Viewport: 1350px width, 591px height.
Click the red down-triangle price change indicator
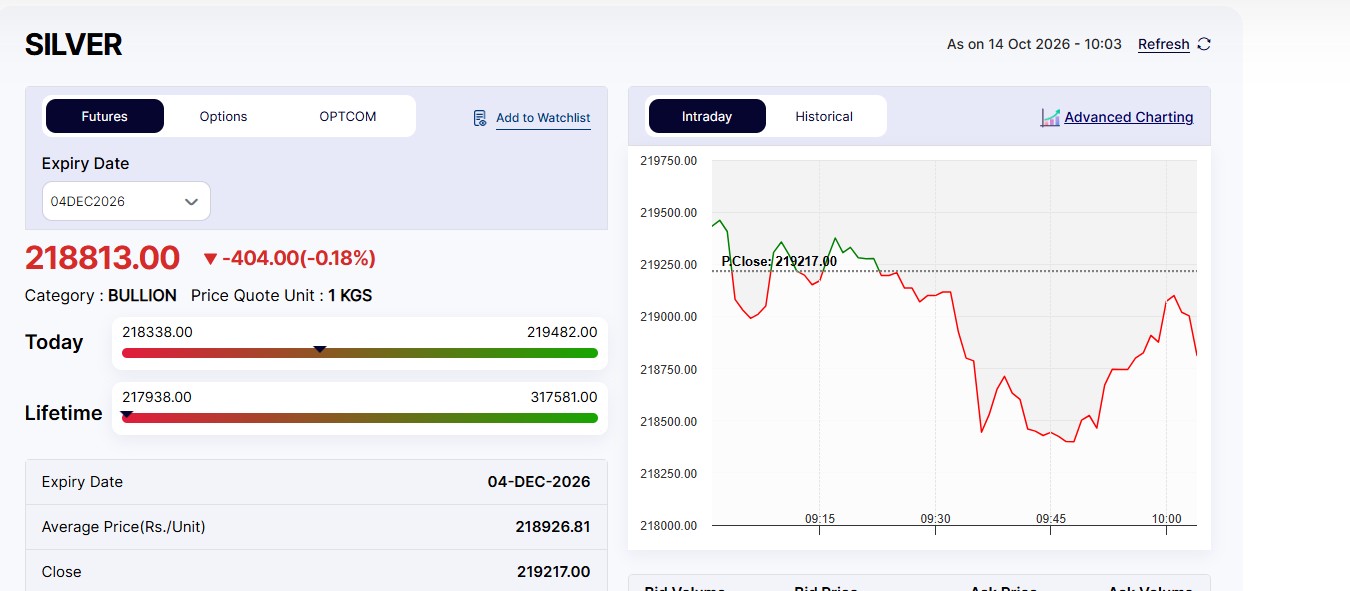(x=210, y=259)
